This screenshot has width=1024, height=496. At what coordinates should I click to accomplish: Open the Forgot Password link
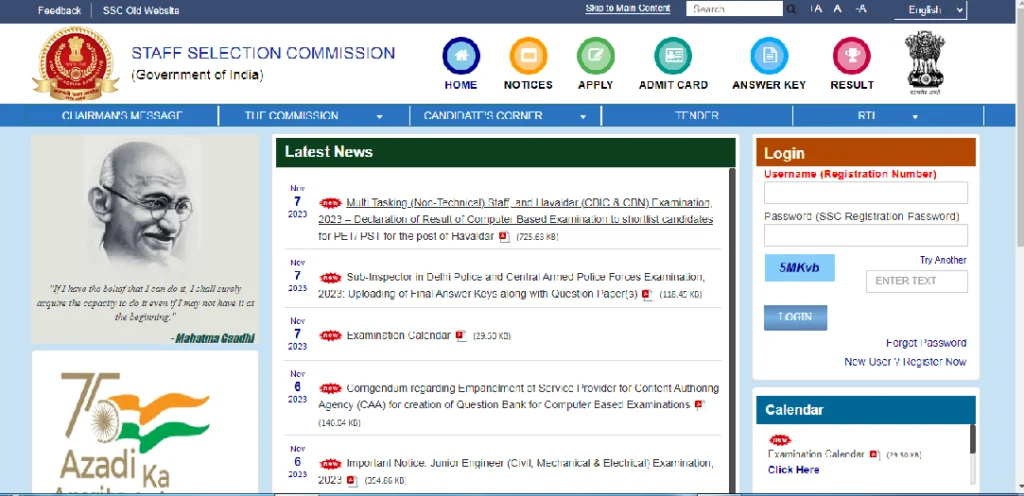[x=926, y=343]
